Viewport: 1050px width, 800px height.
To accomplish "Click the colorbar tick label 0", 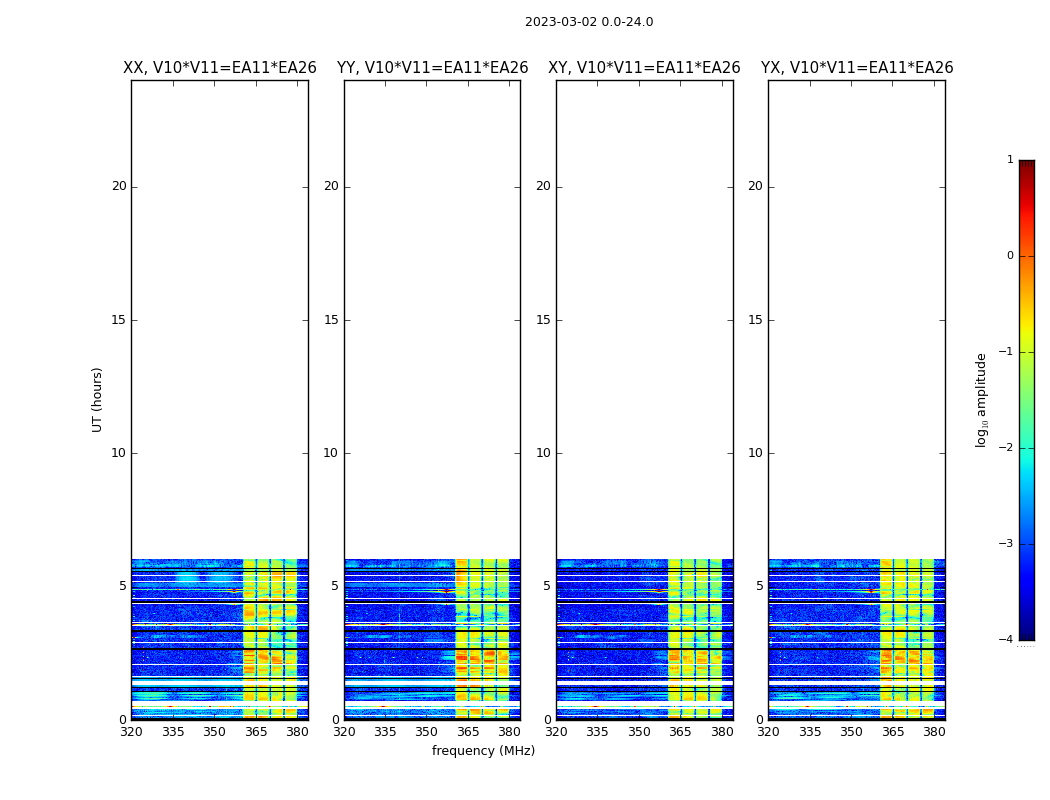I will tap(1009, 256).
